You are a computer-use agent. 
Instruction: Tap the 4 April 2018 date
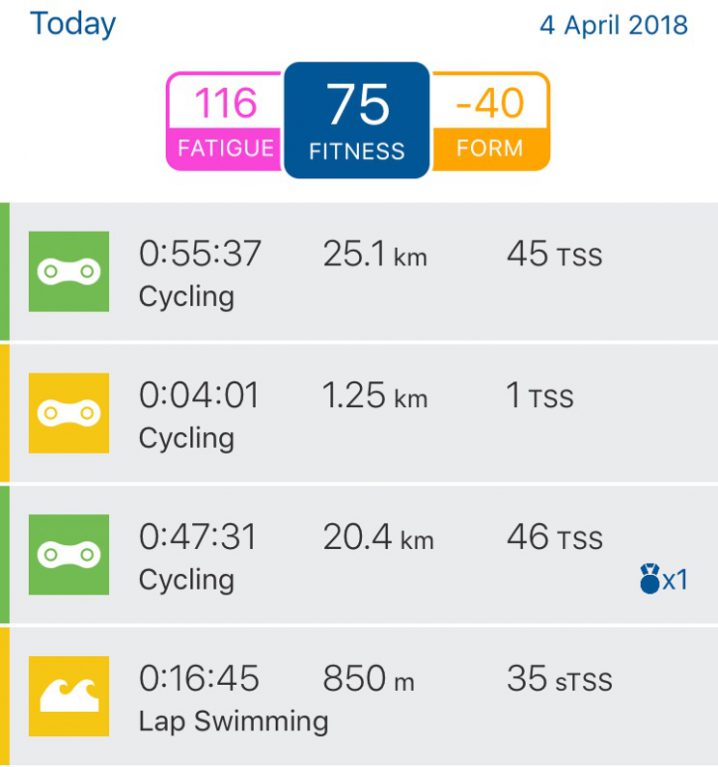click(x=613, y=25)
